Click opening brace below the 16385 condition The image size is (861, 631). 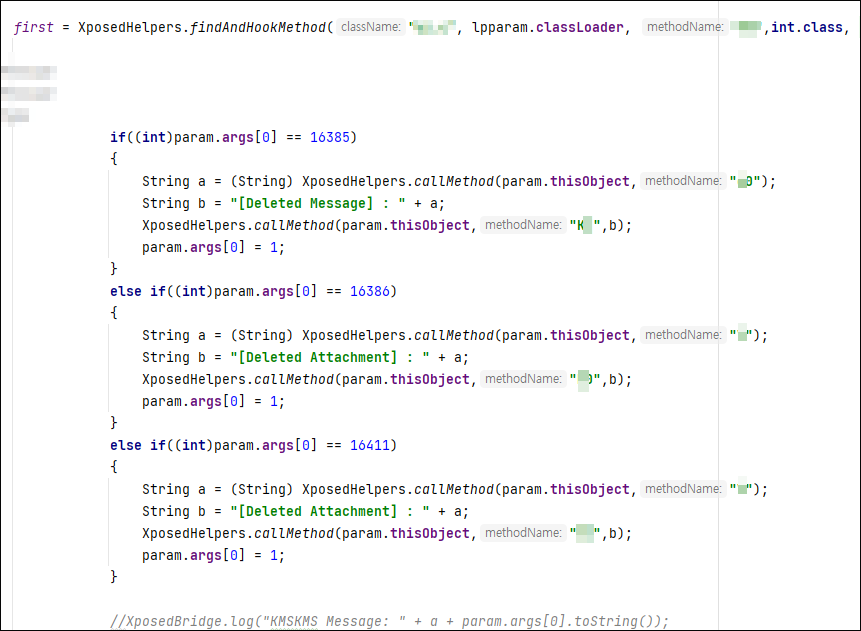[114, 159]
